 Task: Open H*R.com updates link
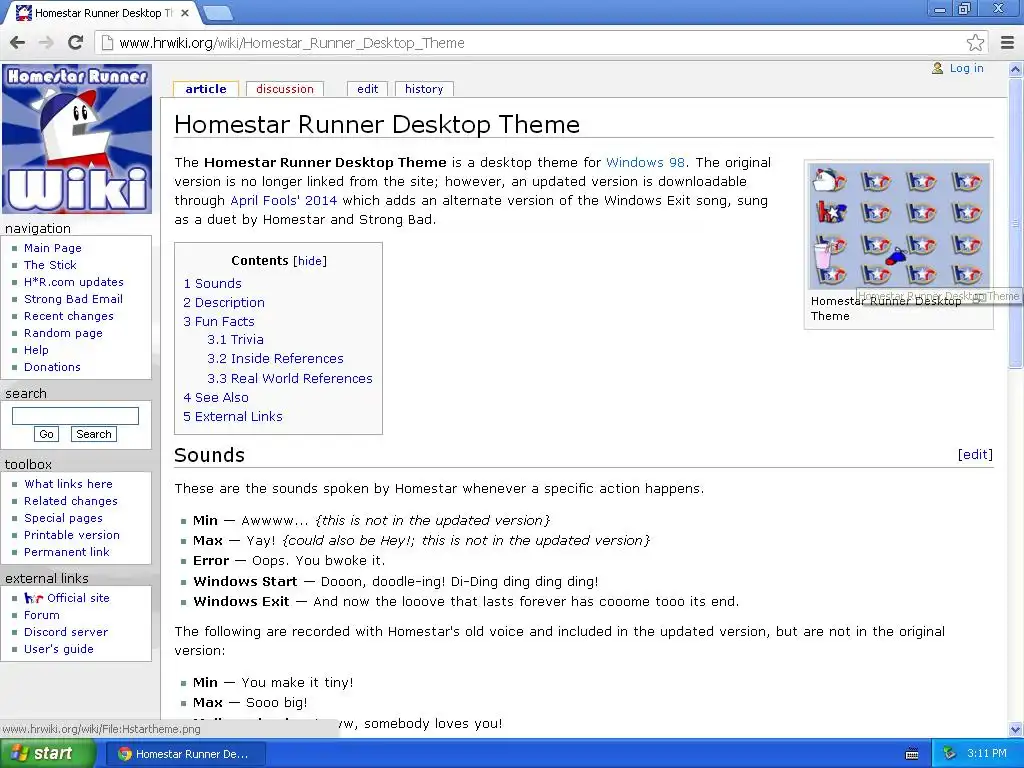74,282
